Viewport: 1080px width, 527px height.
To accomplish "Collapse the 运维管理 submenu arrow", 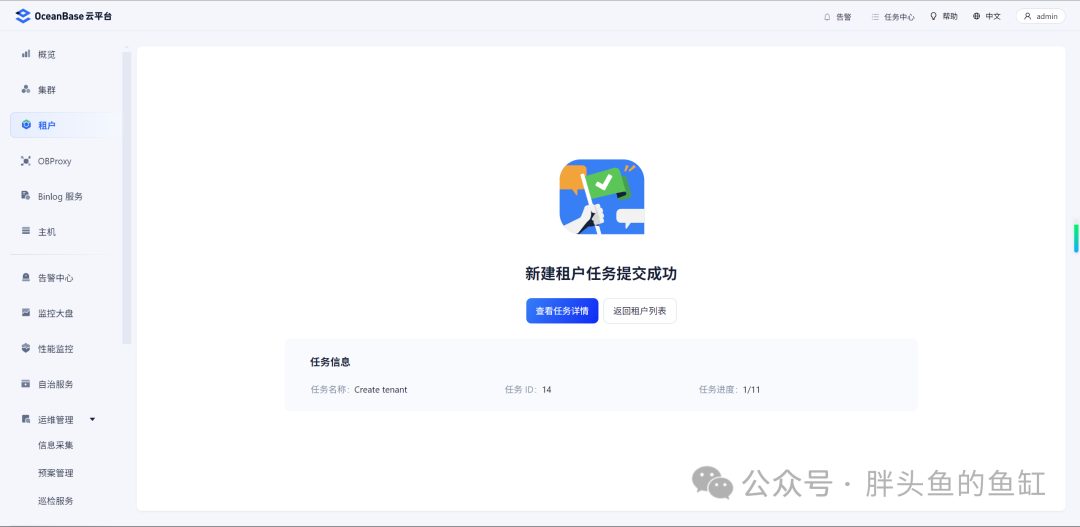I will [x=92, y=420].
